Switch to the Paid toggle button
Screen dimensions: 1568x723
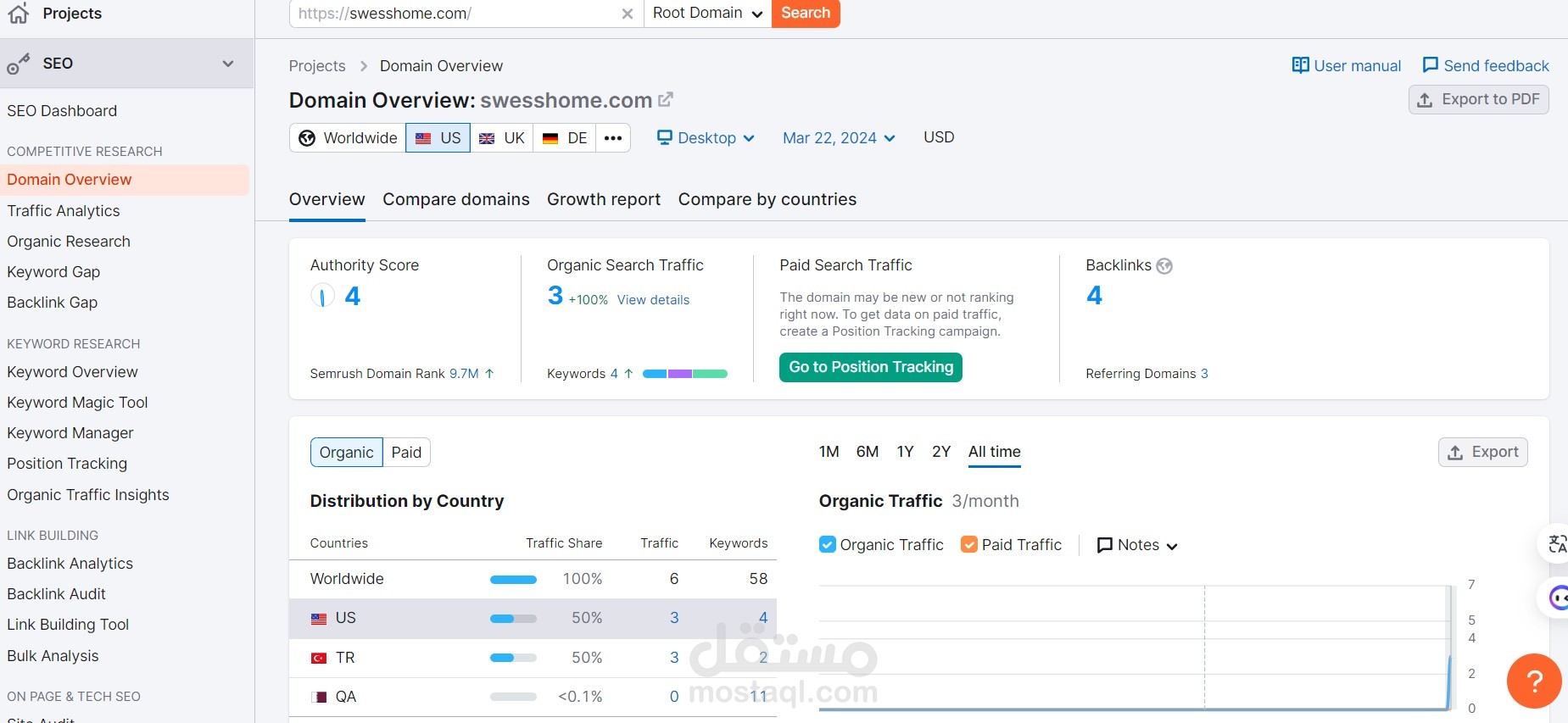pyautogui.click(x=406, y=453)
